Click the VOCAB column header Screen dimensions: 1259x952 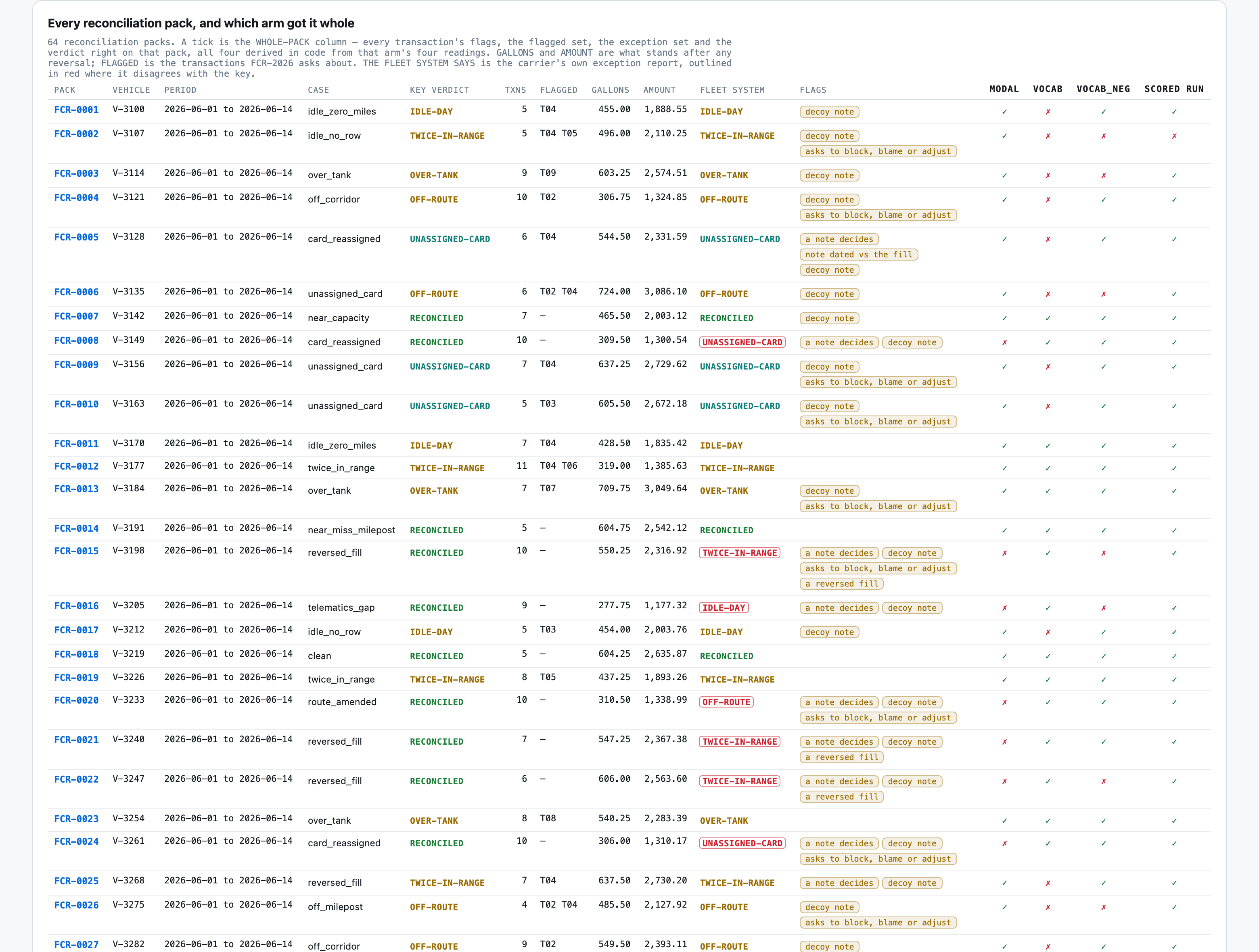[1048, 89]
